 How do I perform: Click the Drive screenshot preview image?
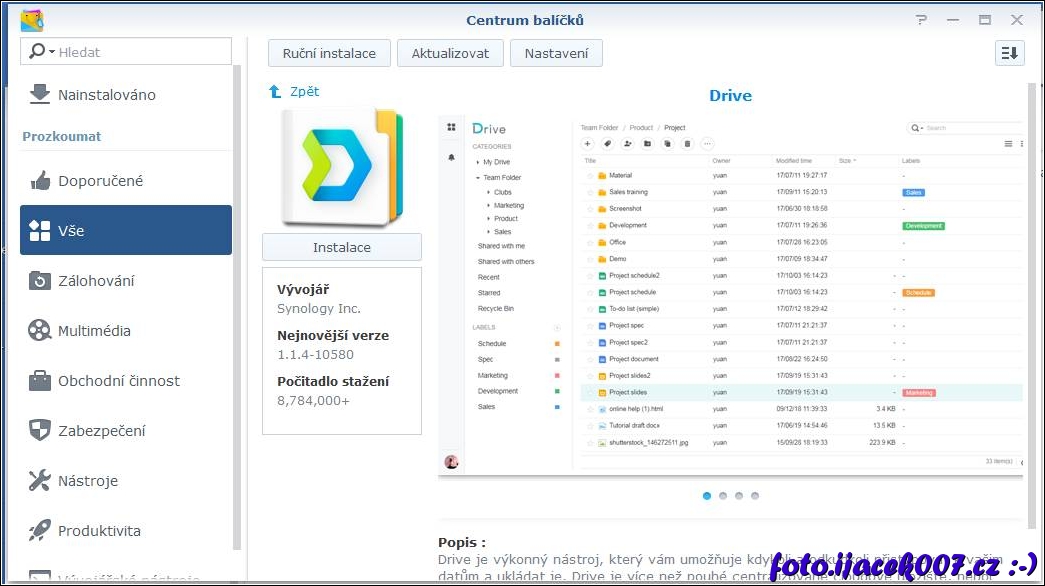click(x=730, y=296)
